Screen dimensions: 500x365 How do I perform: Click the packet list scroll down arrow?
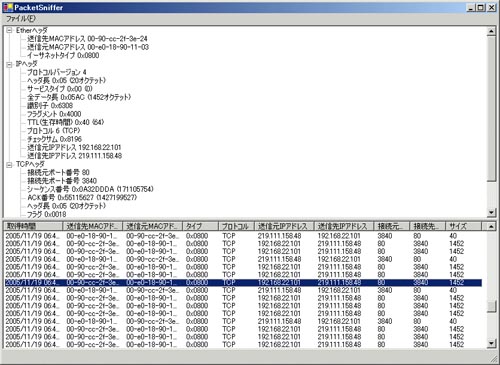491,343
